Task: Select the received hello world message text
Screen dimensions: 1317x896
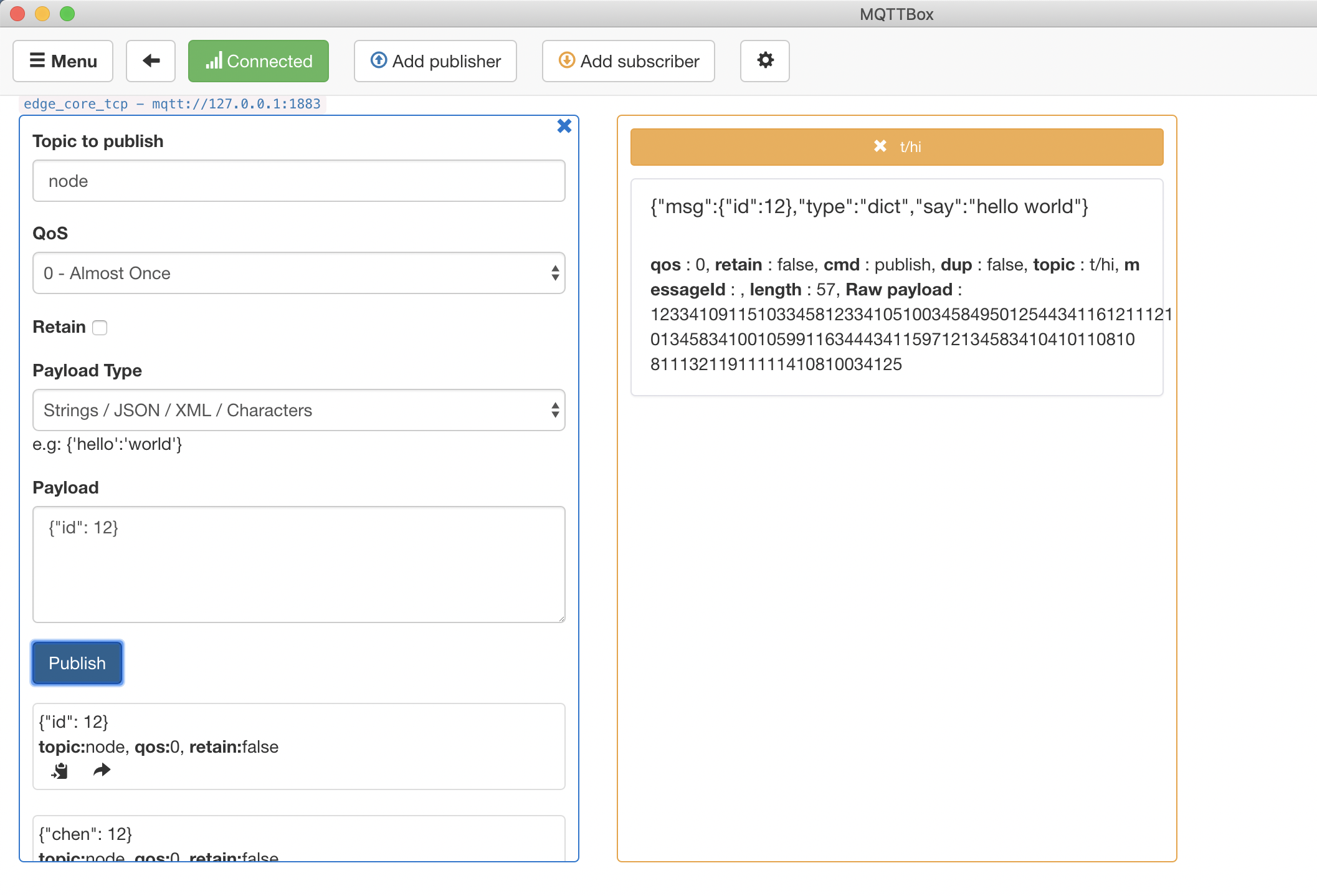Action: point(869,207)
